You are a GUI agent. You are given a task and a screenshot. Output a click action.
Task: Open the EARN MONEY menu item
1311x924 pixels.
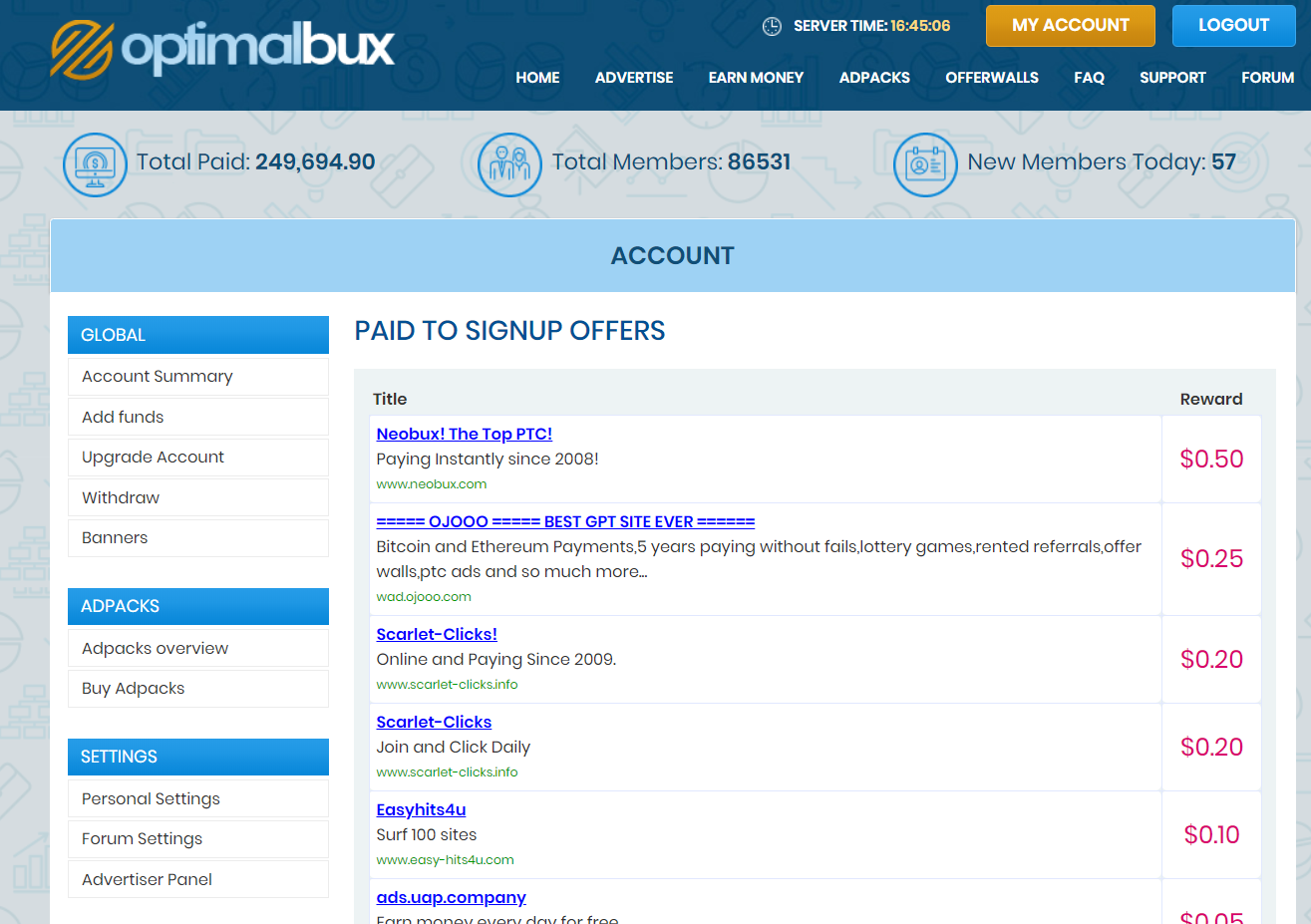756,78
